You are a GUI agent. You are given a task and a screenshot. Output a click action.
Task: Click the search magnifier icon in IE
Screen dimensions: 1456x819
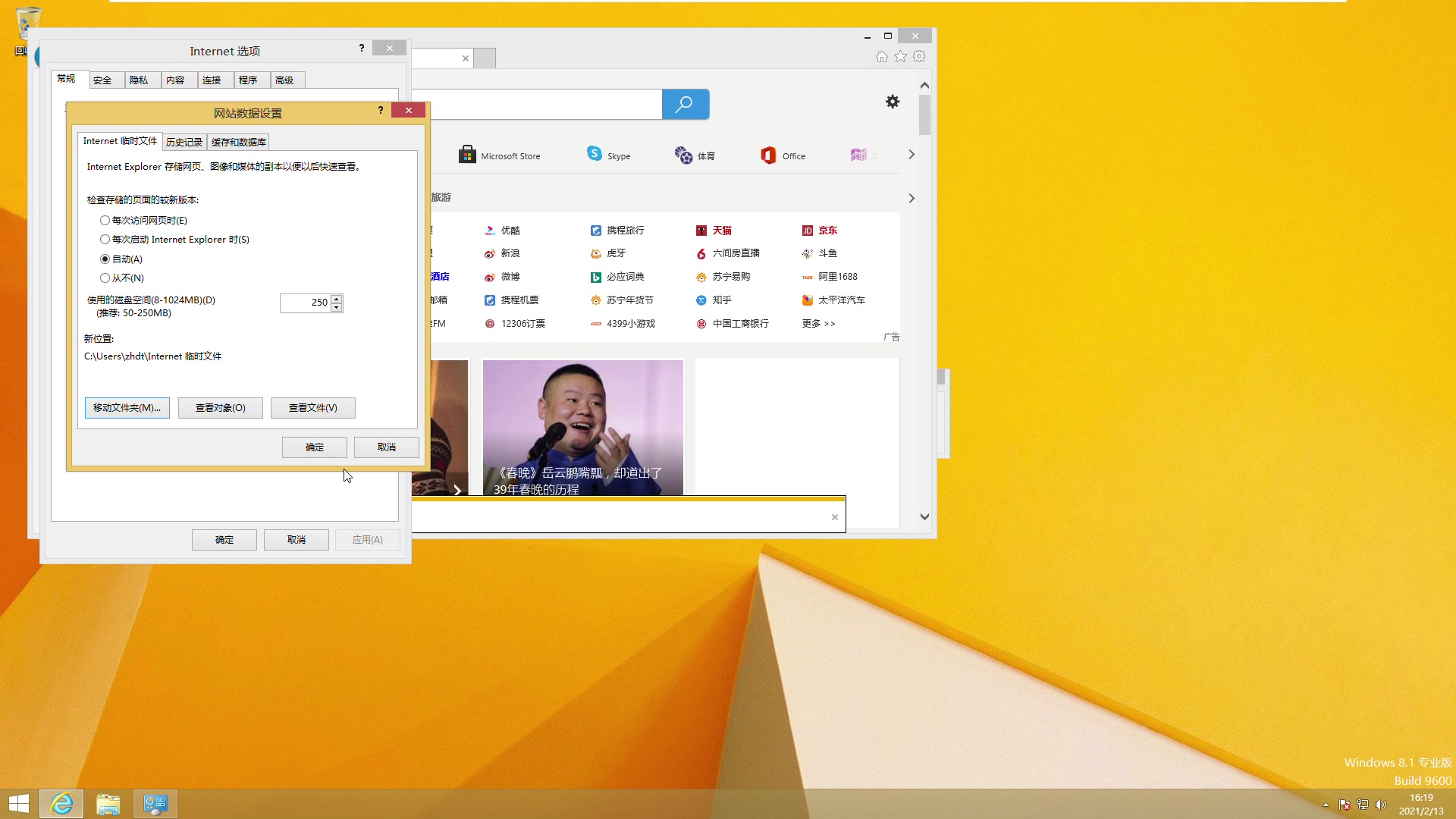pyautogui.click(x=684, y=104)
